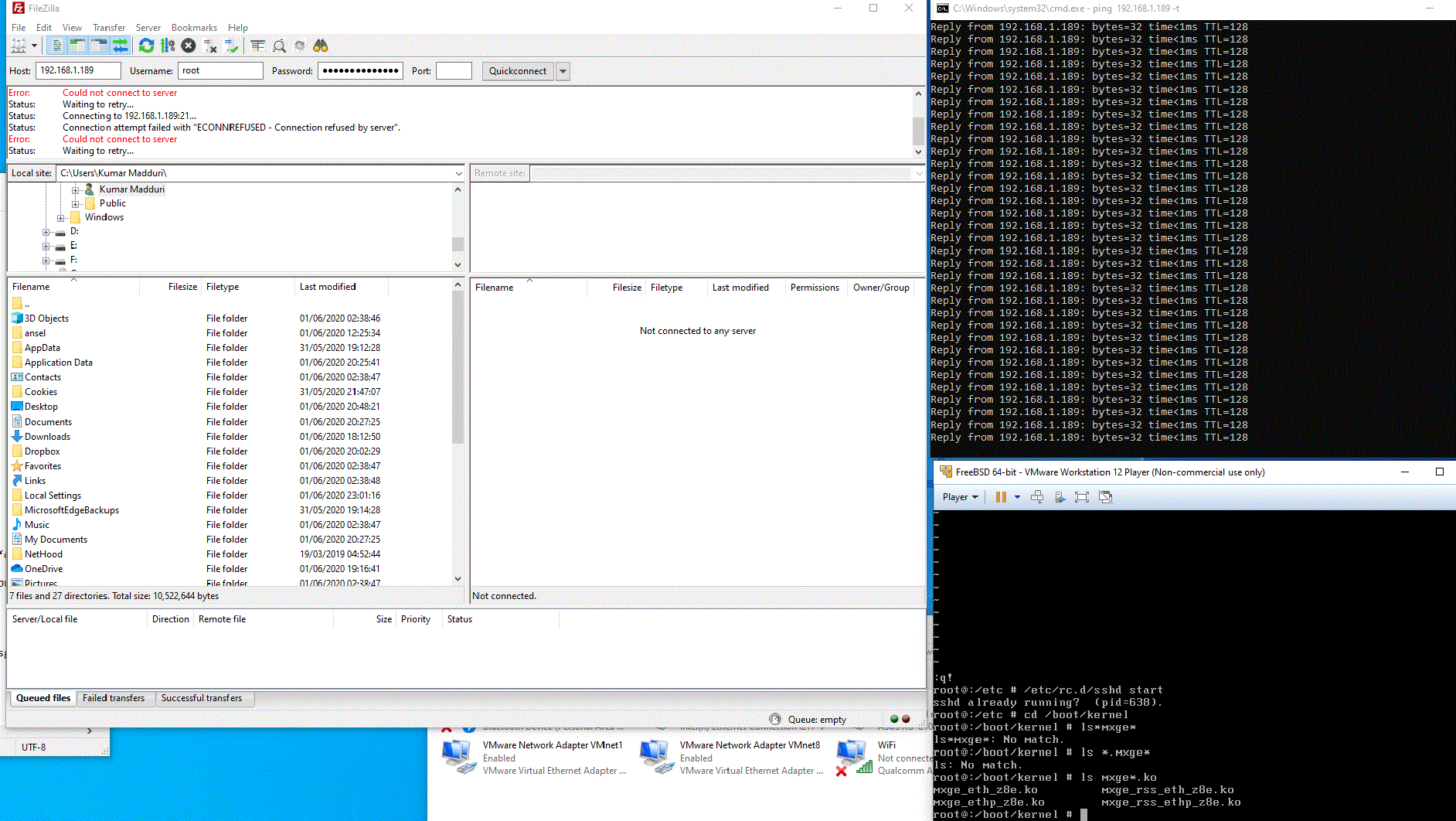Click the green Refresh file lists icon
Image resolution: width=1456 pixels, height=821 pixels.
coord(146,46)
